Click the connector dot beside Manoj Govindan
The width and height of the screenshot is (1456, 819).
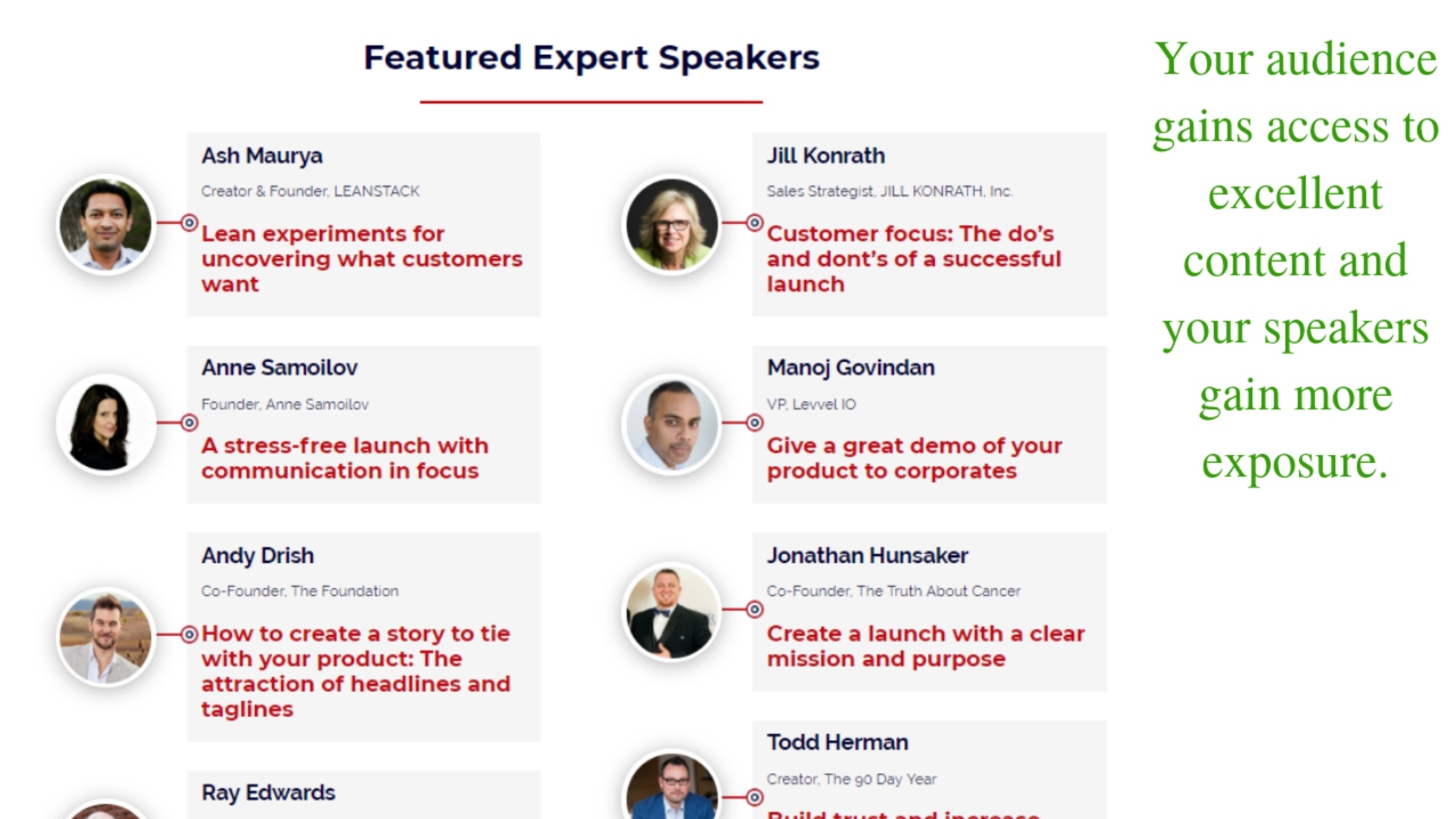[x=755, y=423]
